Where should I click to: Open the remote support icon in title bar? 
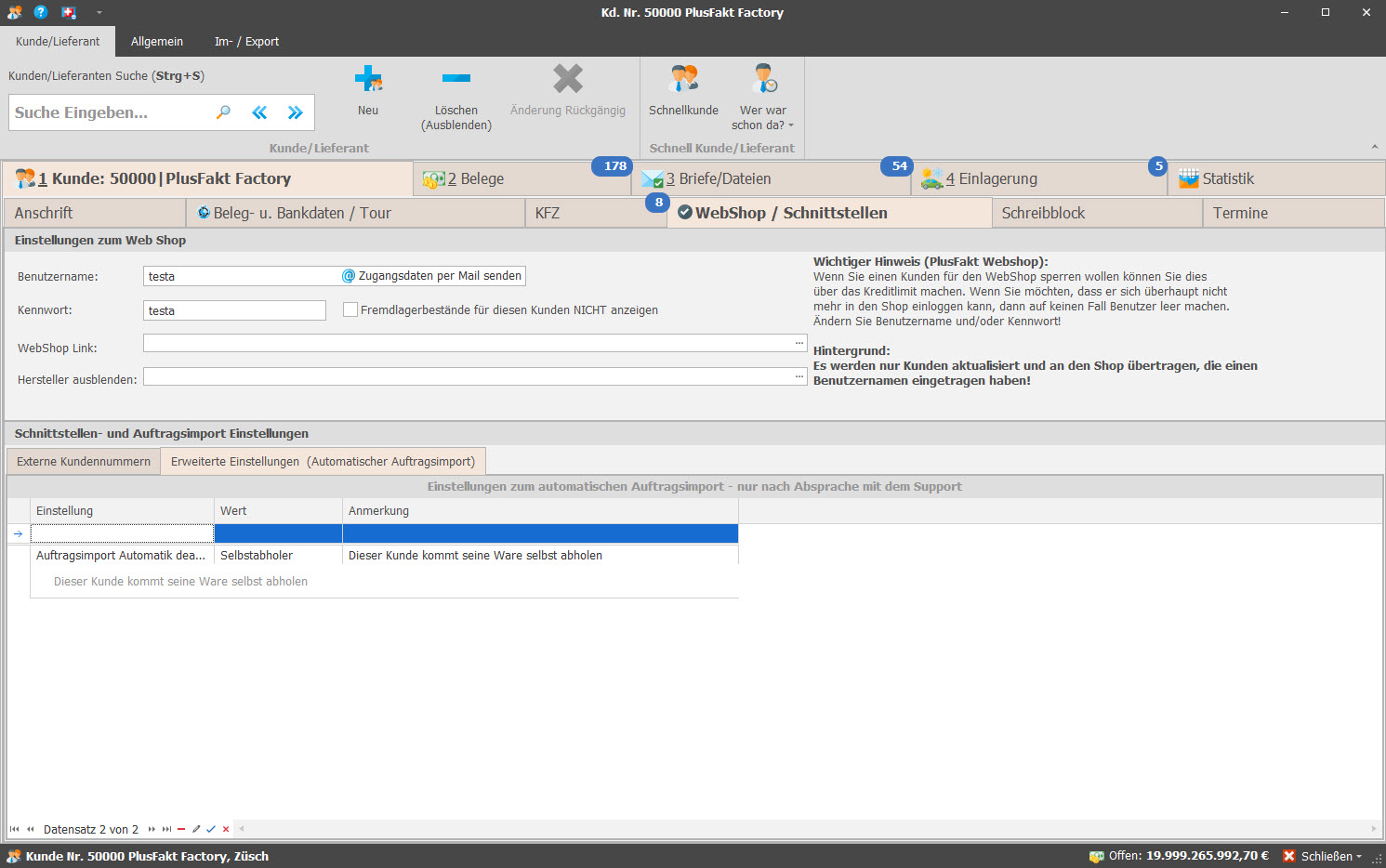pyautogui.click(x=69, y=12)
